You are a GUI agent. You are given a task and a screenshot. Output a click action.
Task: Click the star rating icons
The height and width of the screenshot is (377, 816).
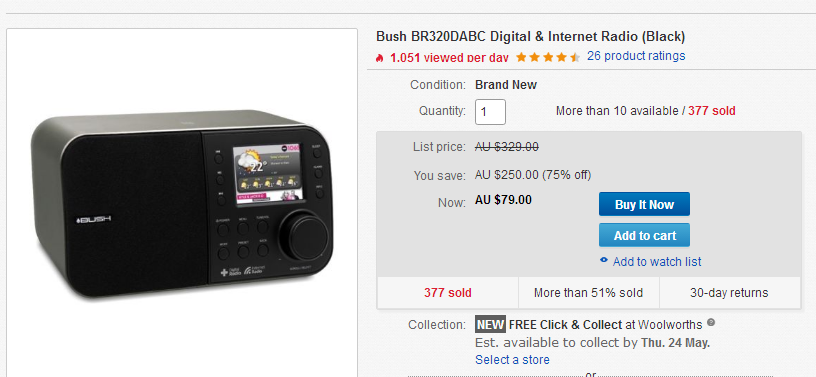point(547,57)
